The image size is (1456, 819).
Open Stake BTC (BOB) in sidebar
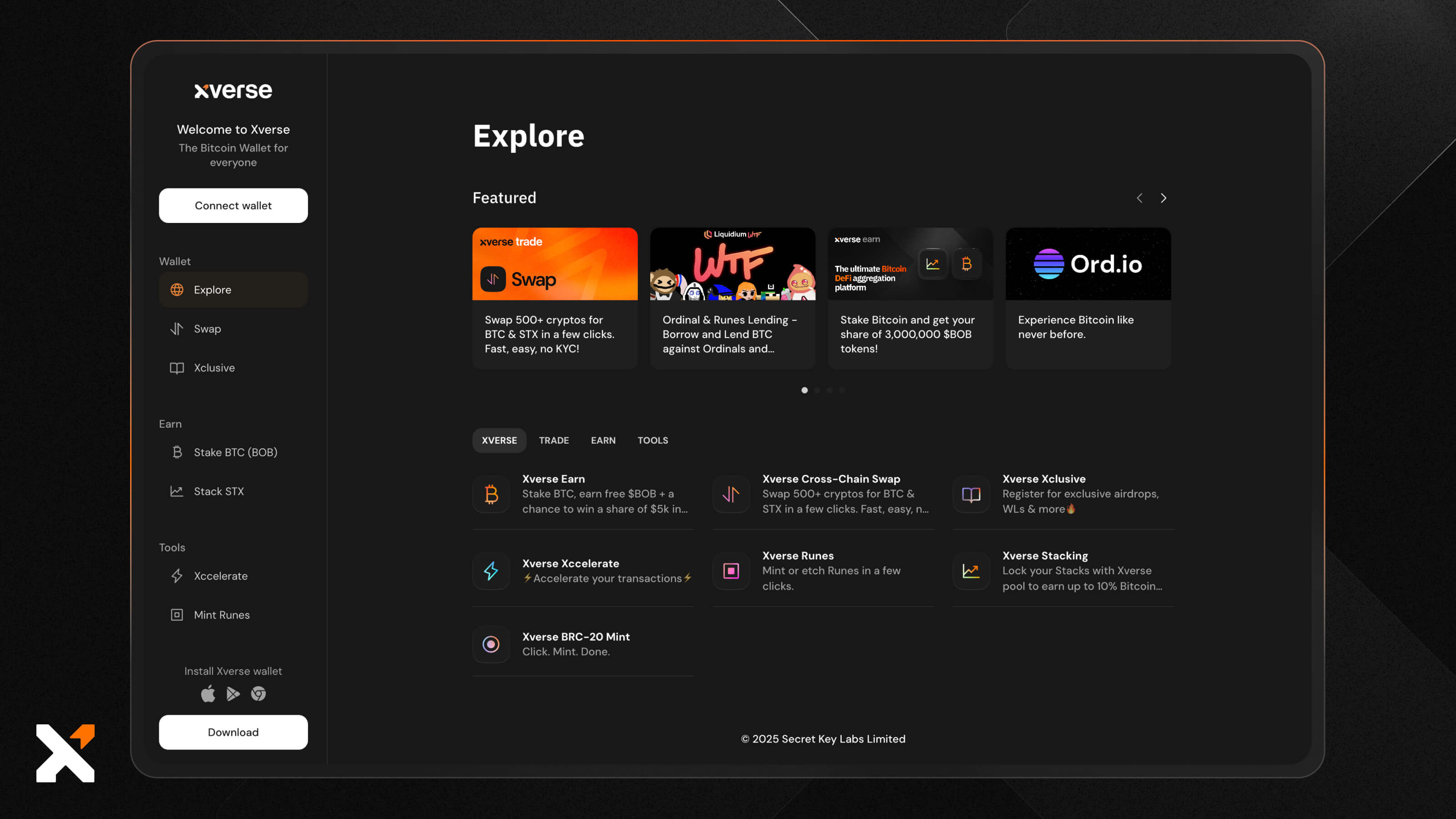[x=233, y=452]
